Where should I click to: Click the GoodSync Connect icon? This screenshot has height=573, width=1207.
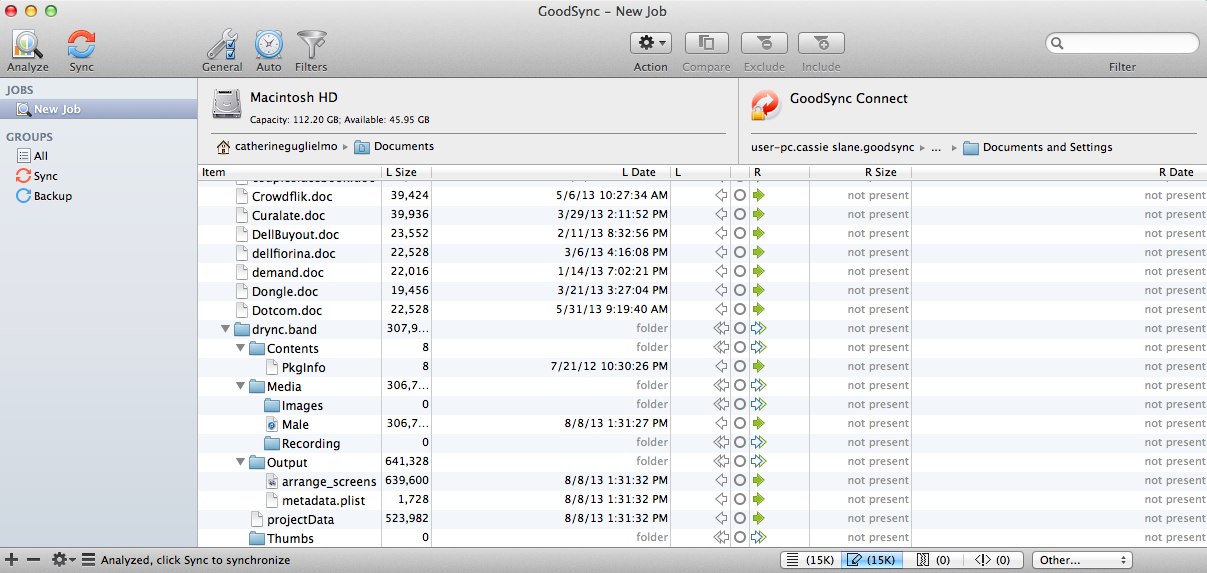tap(766, 106)
